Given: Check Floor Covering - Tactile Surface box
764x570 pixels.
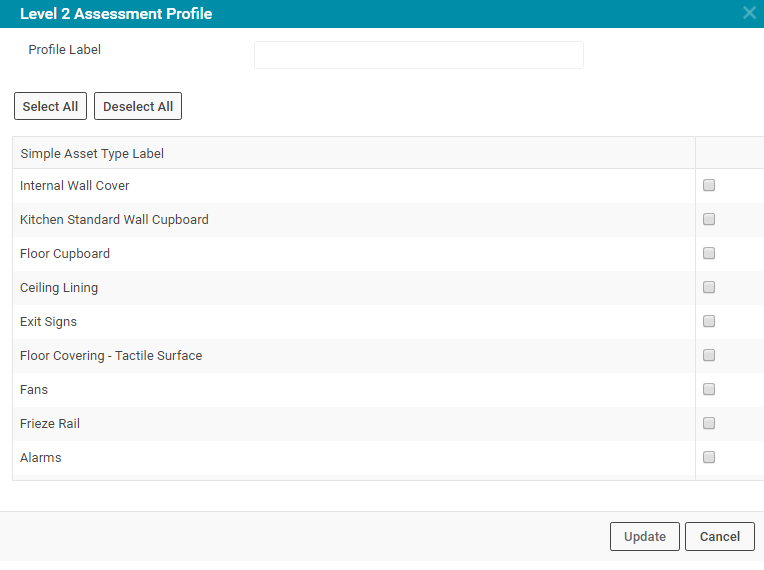Looking at the screenshot, I should [709, 355].
